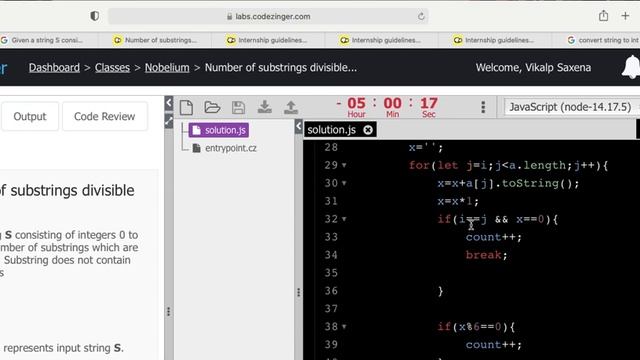
Task: Open the Classes breadcrumb link
Action: [x=112, y=67]
